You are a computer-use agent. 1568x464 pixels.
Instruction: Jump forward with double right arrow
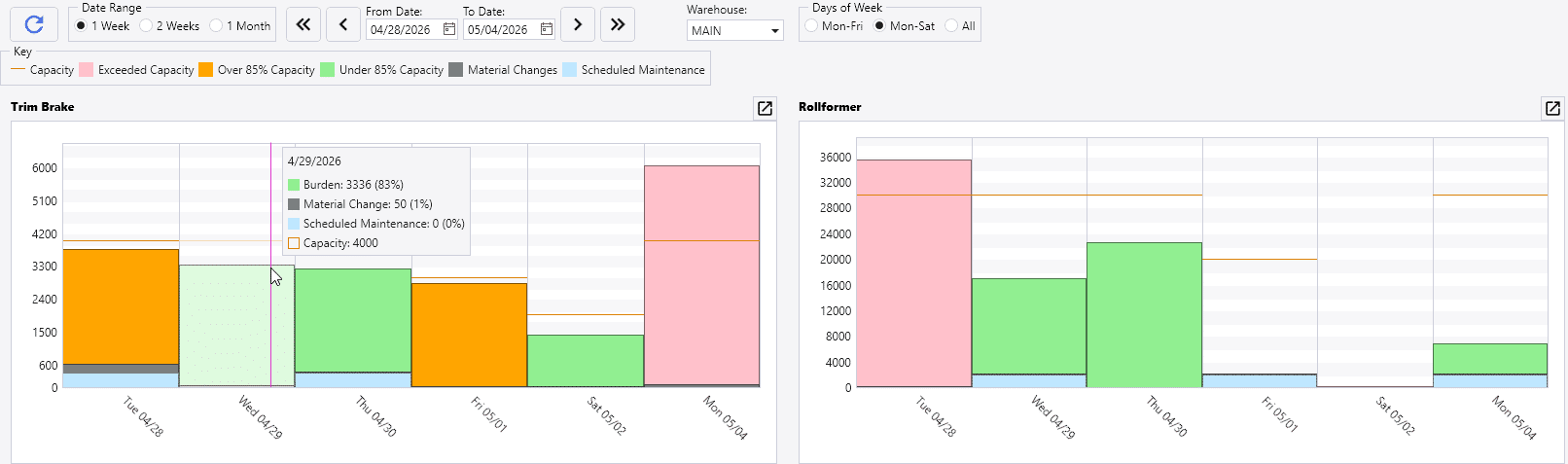point(618,24)
